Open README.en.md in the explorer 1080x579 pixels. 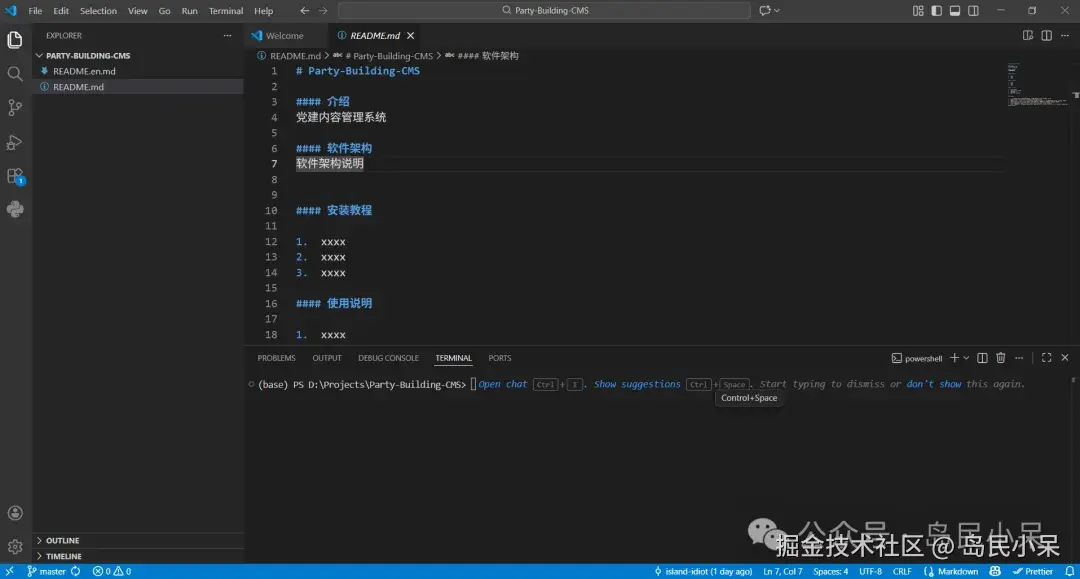coord(138,71)
